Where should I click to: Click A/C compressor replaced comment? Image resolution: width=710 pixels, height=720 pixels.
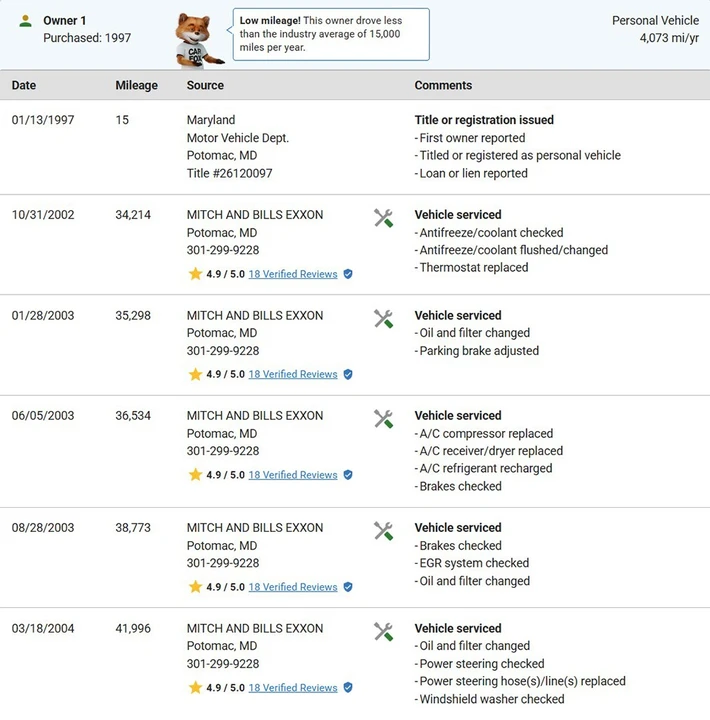pyautogui.click(x=486, y=433)
